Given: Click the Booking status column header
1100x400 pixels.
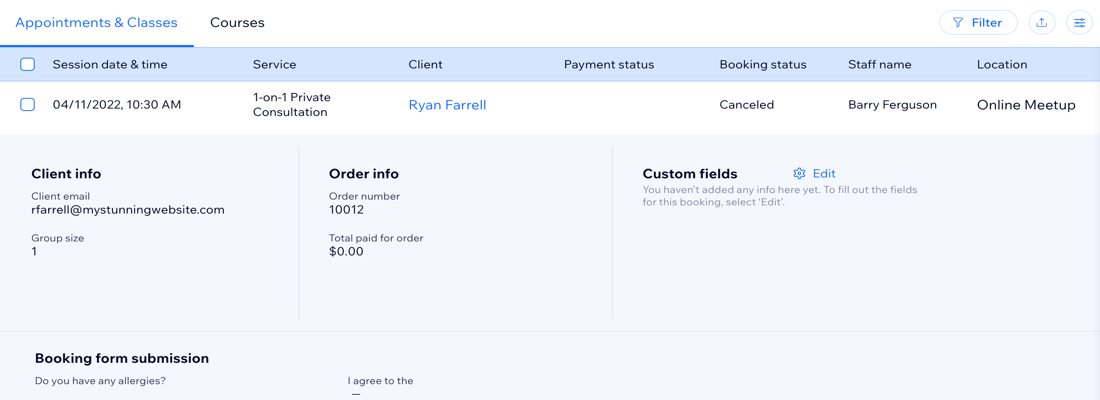Looking at the screenshot, I should pyautogui.click(x=763, y=65).
